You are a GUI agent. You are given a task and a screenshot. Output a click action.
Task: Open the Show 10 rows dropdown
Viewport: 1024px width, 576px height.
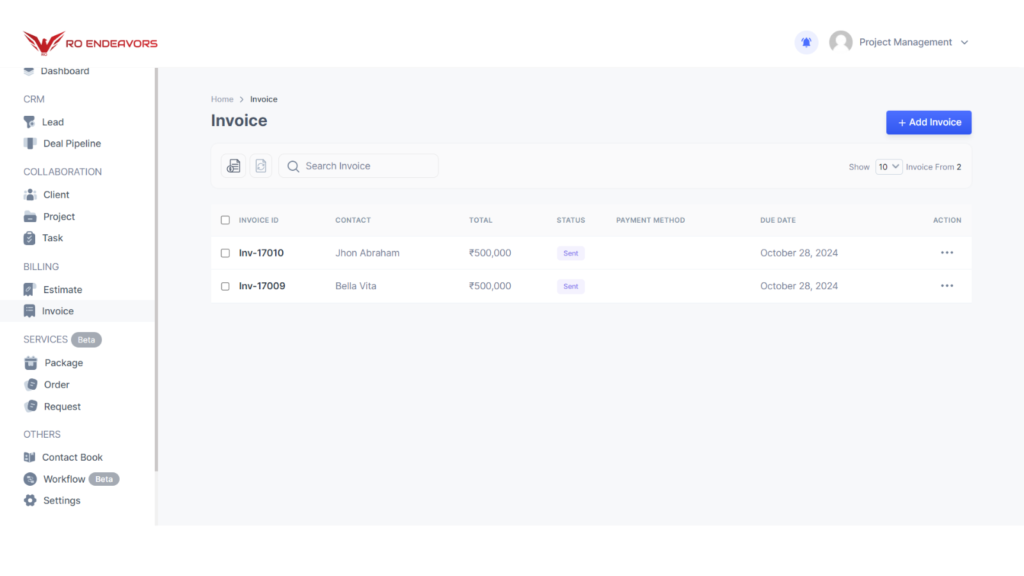[888, 167]
